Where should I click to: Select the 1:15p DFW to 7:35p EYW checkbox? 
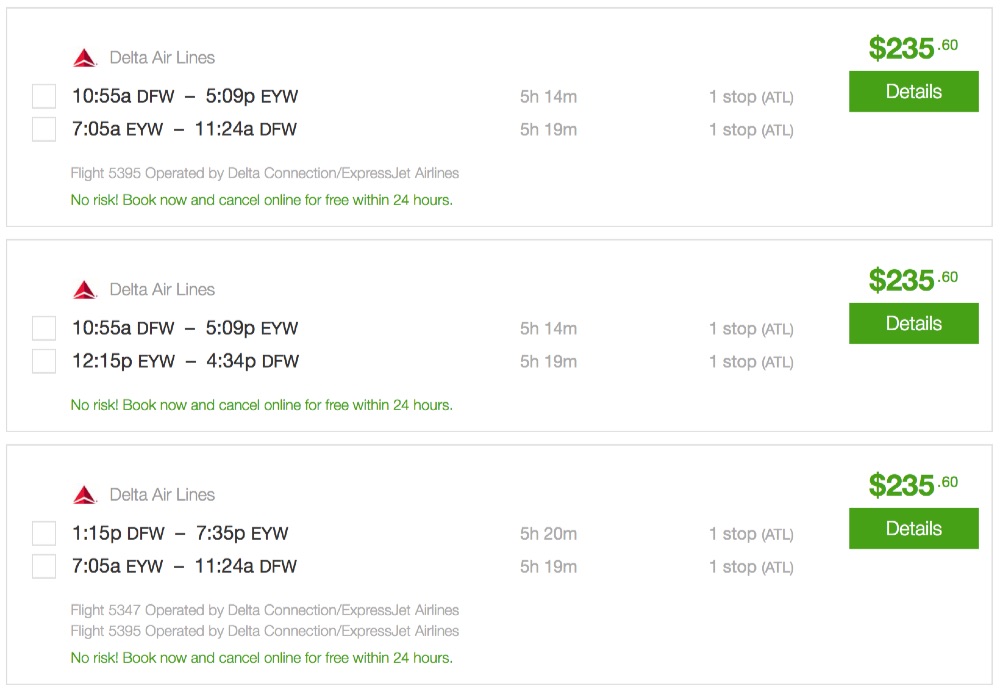(x=44, y=533)
